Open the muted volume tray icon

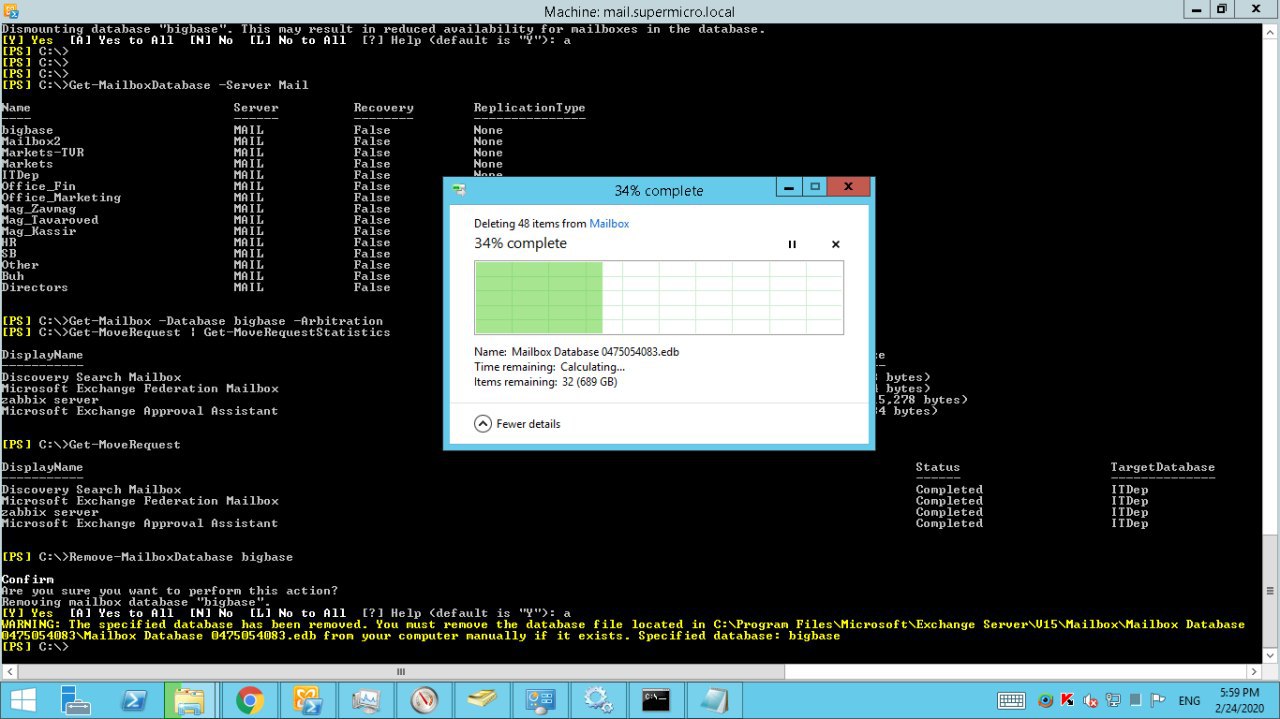1090,700
